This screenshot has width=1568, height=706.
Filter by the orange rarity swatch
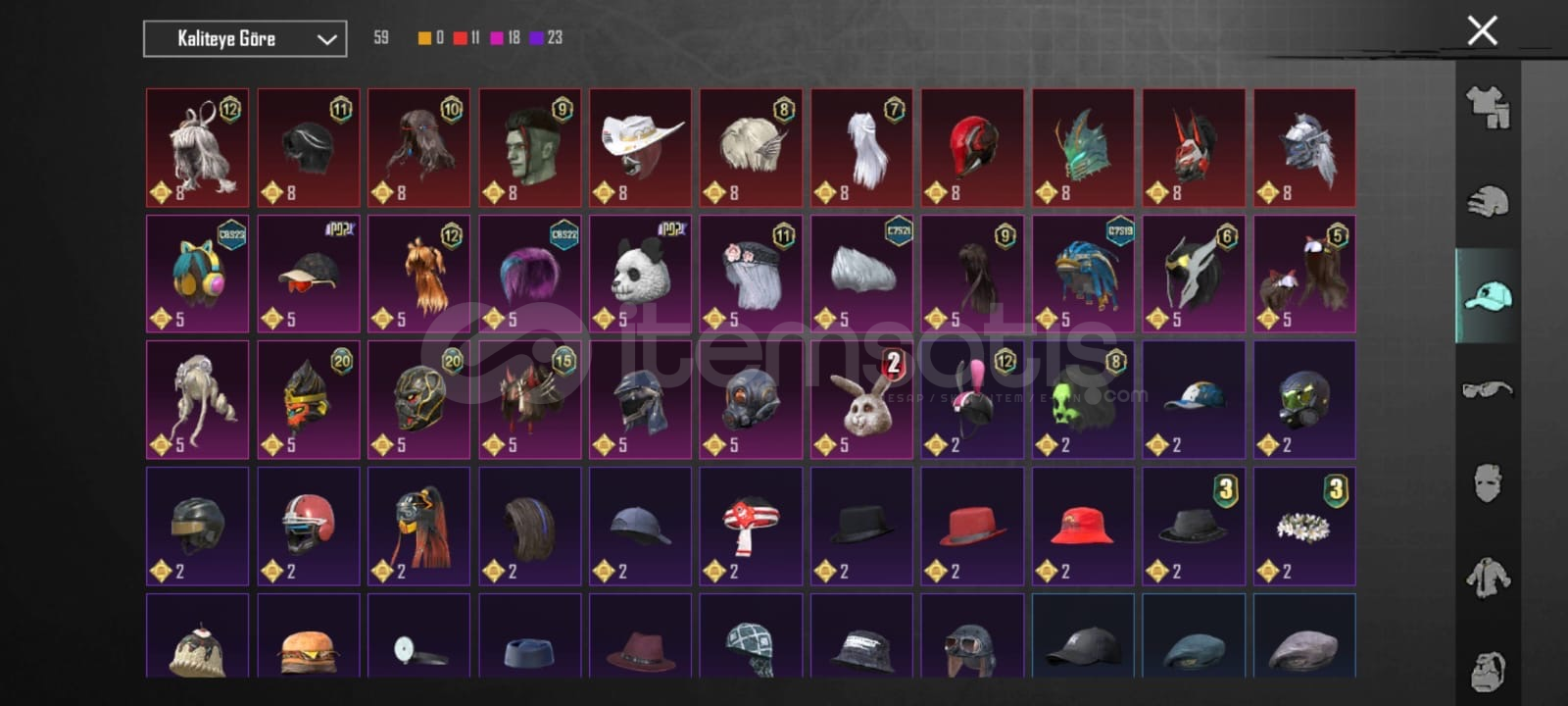coord(424,38)
